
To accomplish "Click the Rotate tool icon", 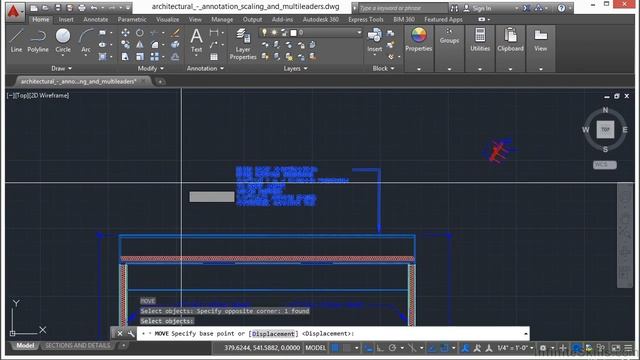I will pyautogui.click(x=140, y=33).
